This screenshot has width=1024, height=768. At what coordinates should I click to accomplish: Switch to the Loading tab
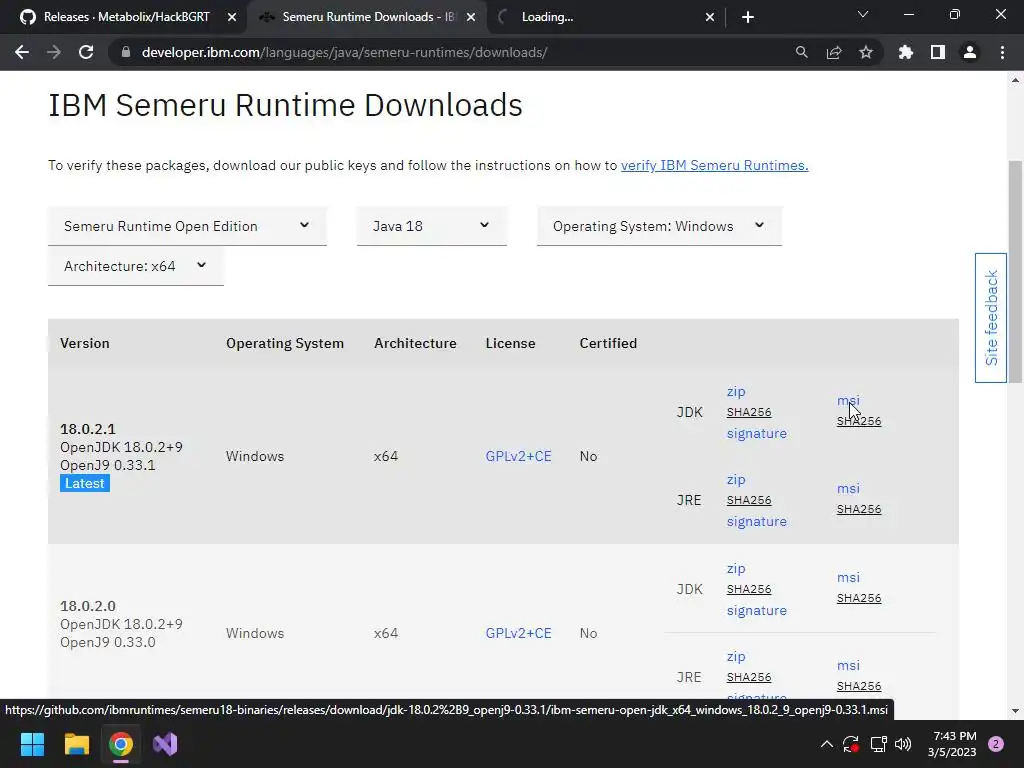pos(605,17)
